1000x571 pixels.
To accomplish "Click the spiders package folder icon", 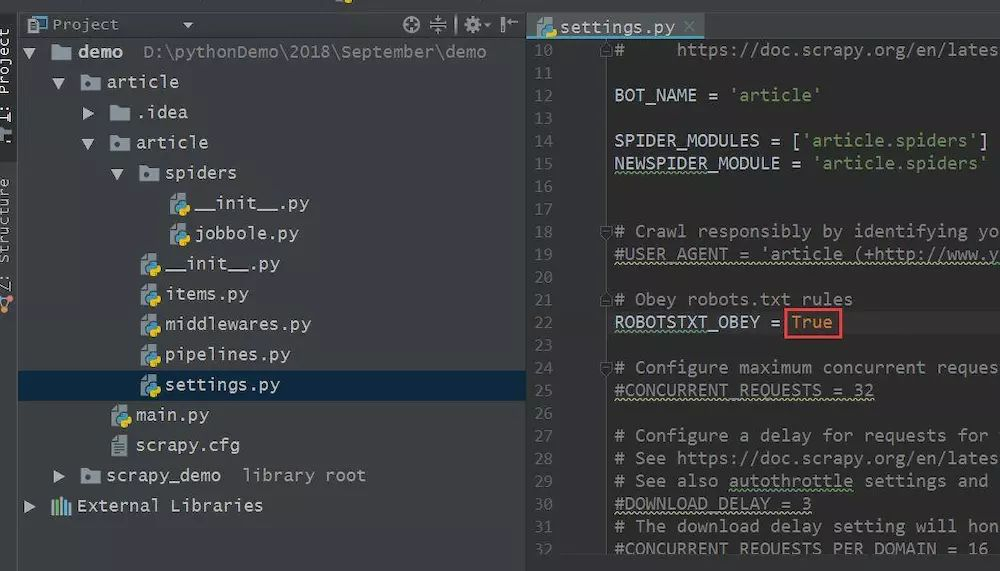I will [149, 174].
